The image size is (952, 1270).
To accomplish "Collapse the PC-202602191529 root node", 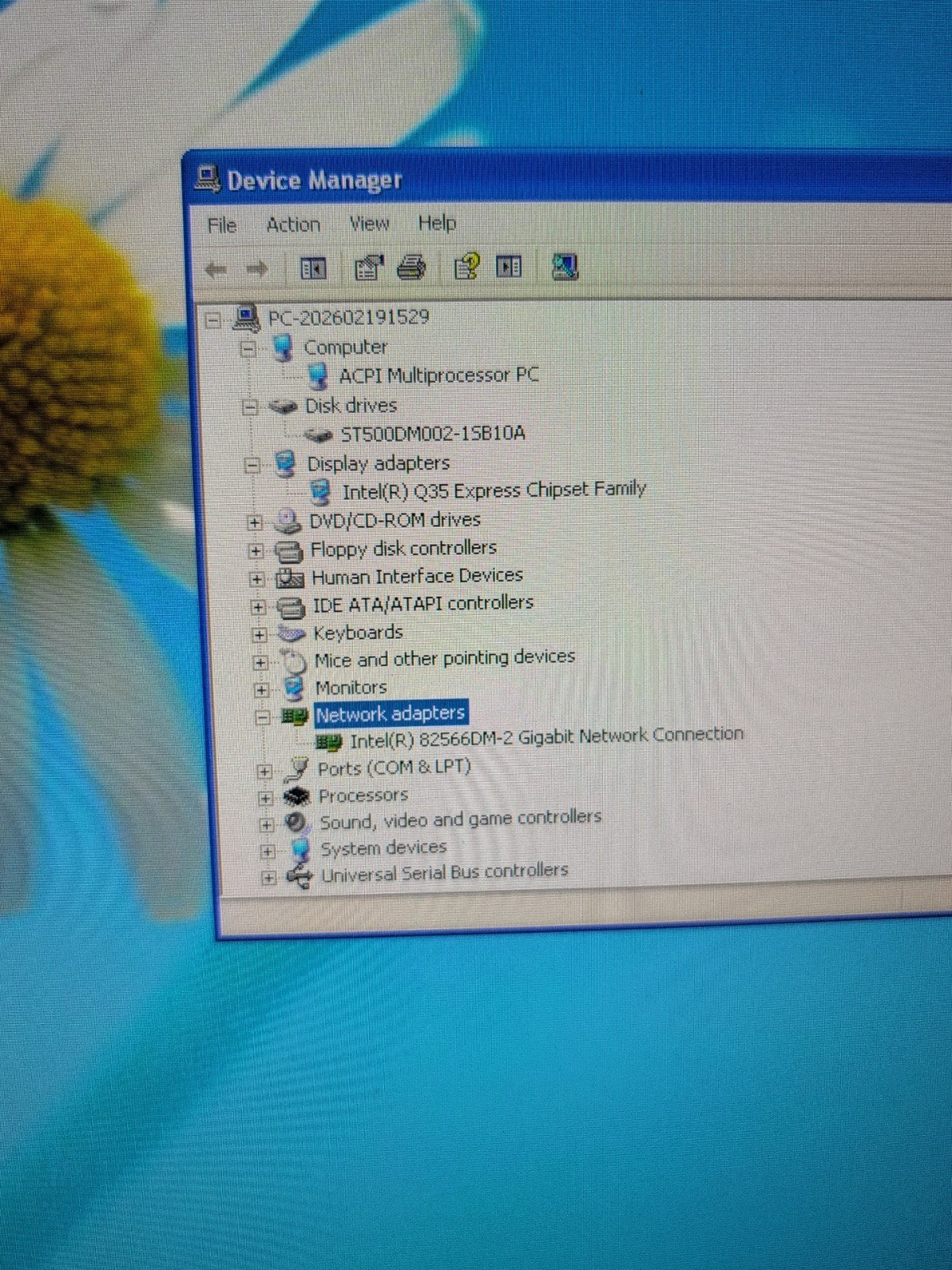I will click(213, 320).
